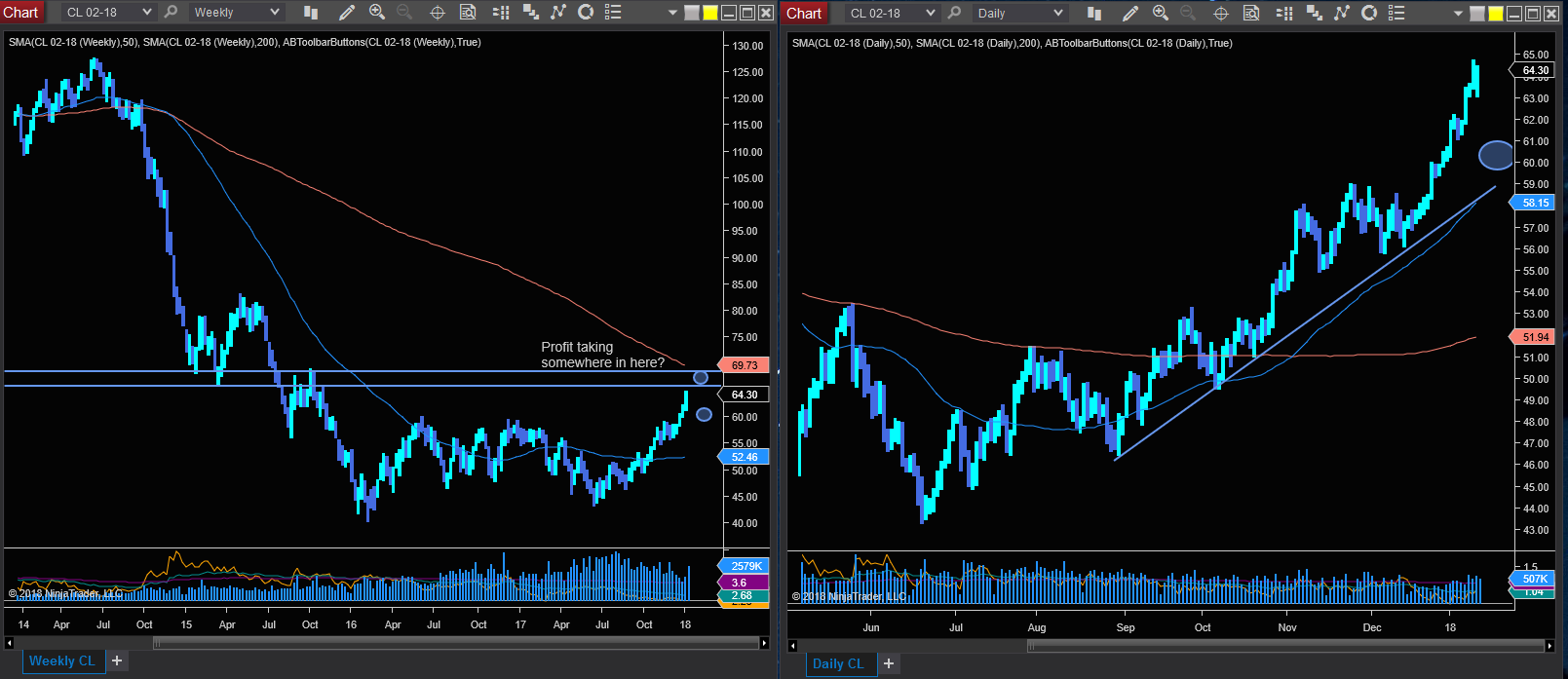Open CL 02-18 instrument dropdown in Daily chart
Image resolution: width=1568 pixels, height=679 pixels.
click(x=892, y=13)
